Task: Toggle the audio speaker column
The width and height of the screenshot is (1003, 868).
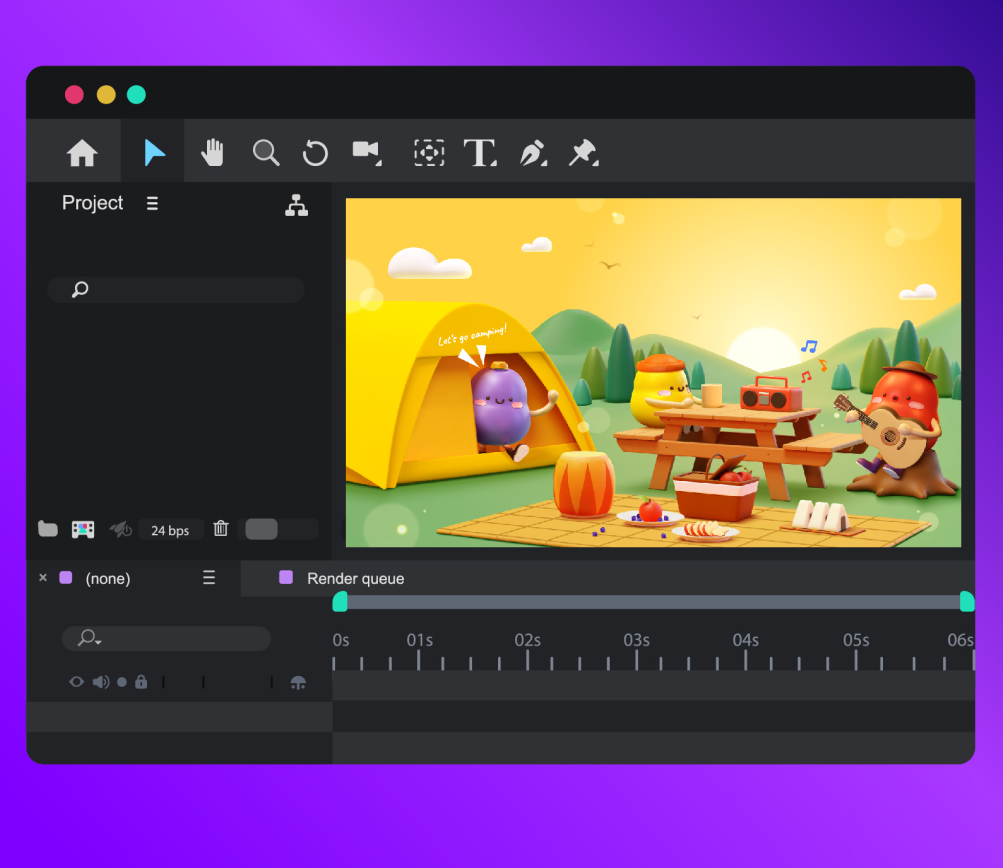Action: click(x=100, y=682)
